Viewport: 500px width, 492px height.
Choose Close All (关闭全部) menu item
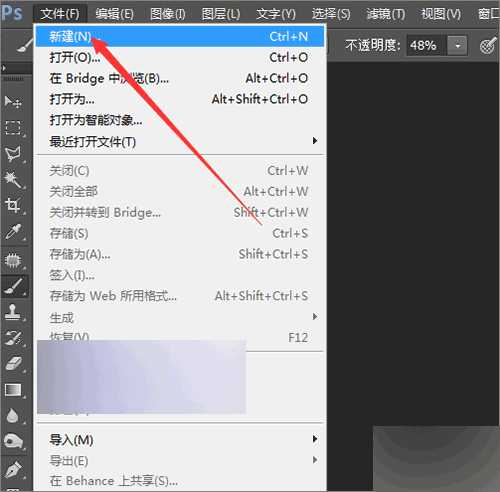pyautogui.click(x=181, y=191)
